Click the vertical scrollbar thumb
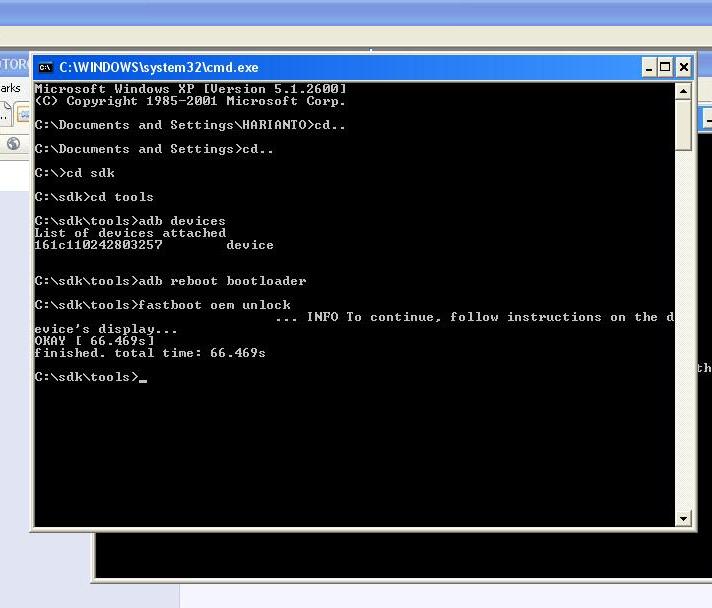 (684, 125)
